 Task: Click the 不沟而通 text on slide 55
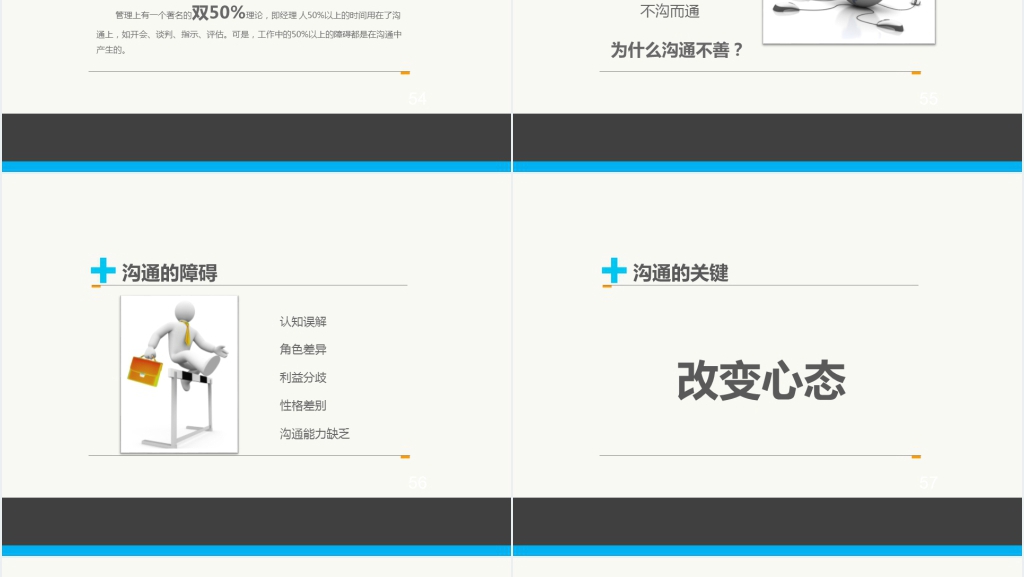coord(669,11)
